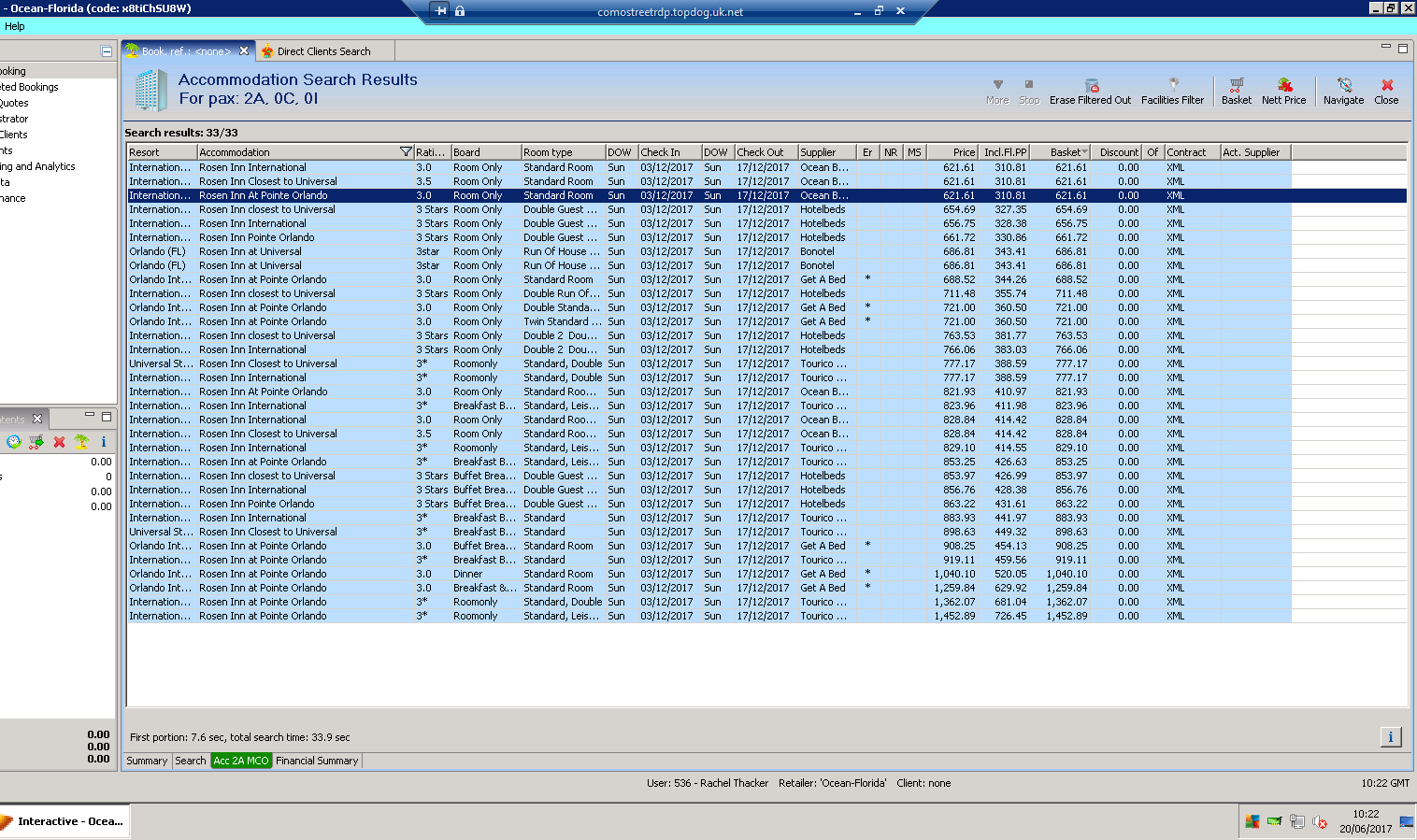Click the clock refresh icon in left panel
The image size is (1417, 840).
tap(14, 442)
